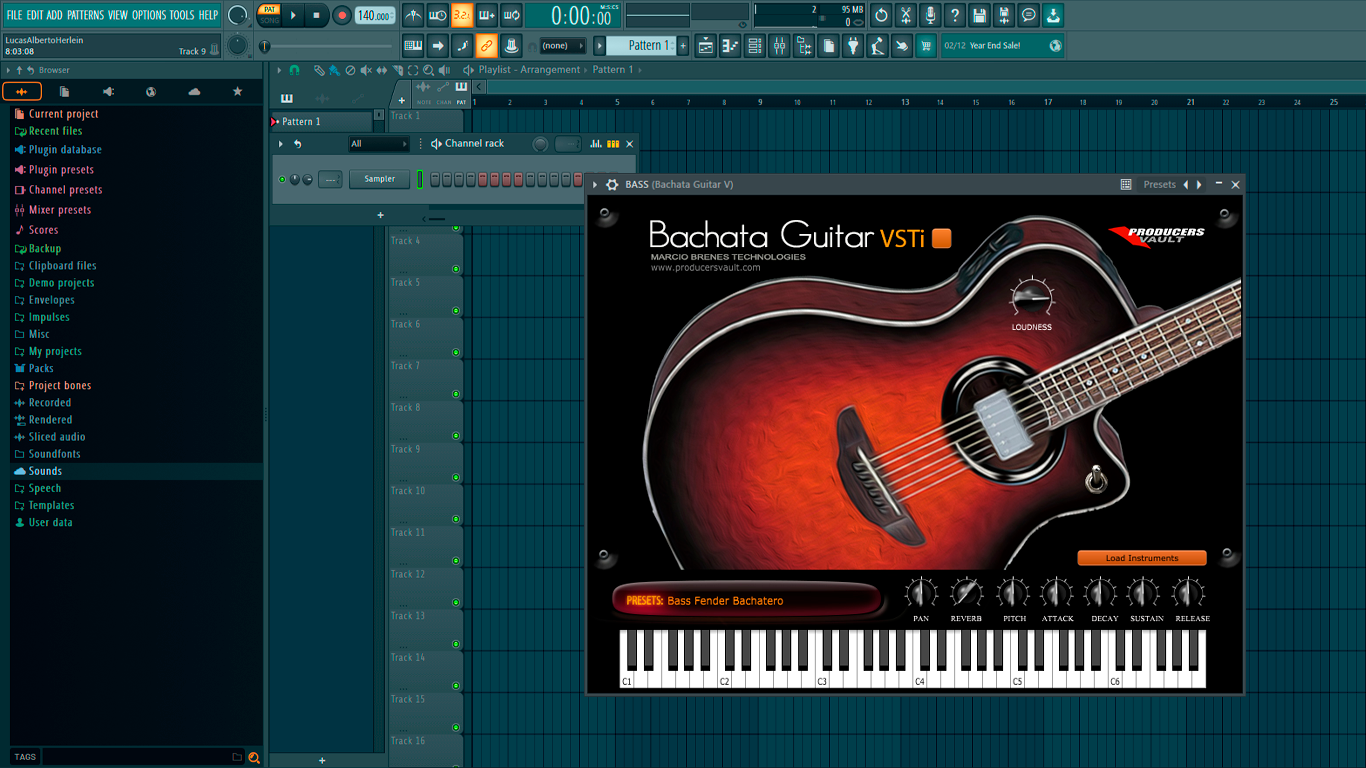
Task: Toggle the multilink to controllers icon
Action: pos(511,45)
